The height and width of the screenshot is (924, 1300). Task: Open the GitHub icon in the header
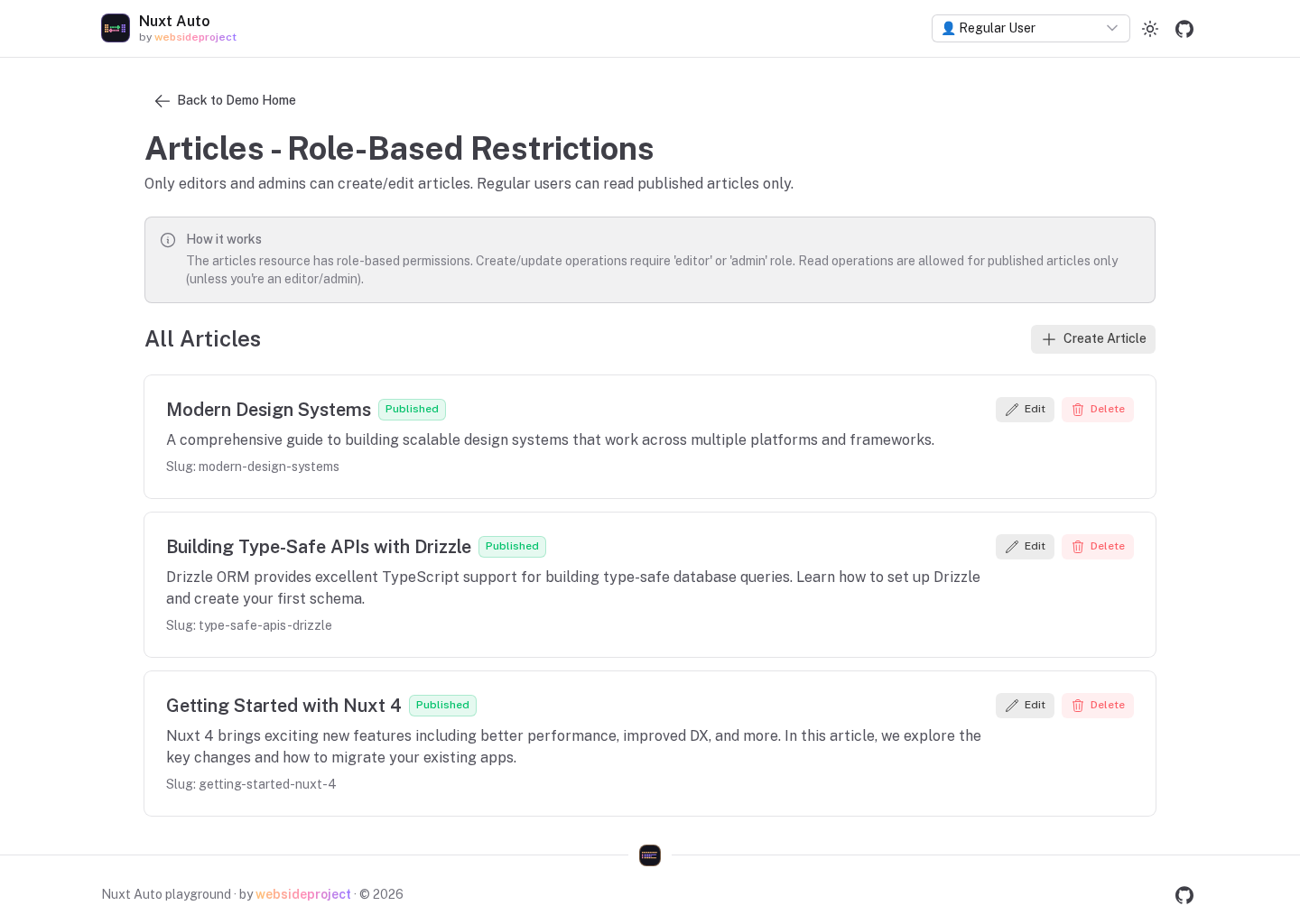1184,29
